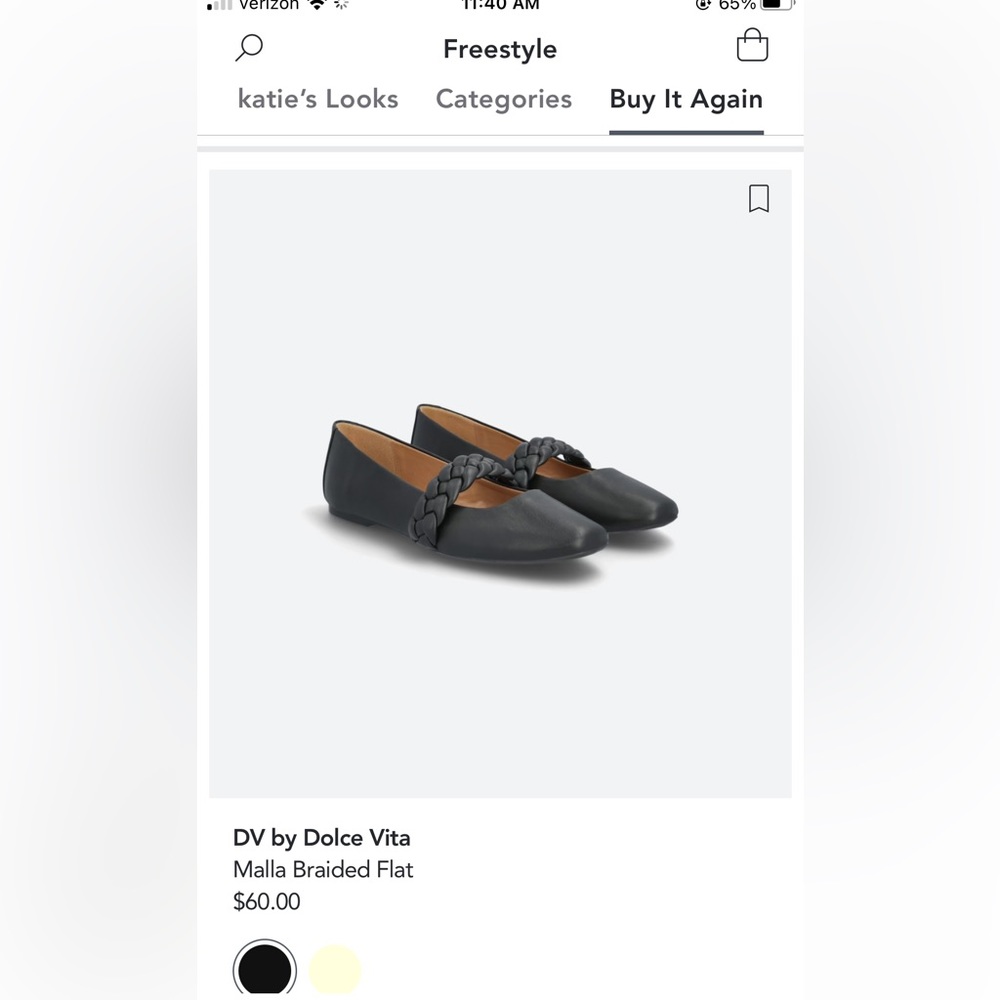
Task: Switch to the Categories tab
Action: pos(503,98)
